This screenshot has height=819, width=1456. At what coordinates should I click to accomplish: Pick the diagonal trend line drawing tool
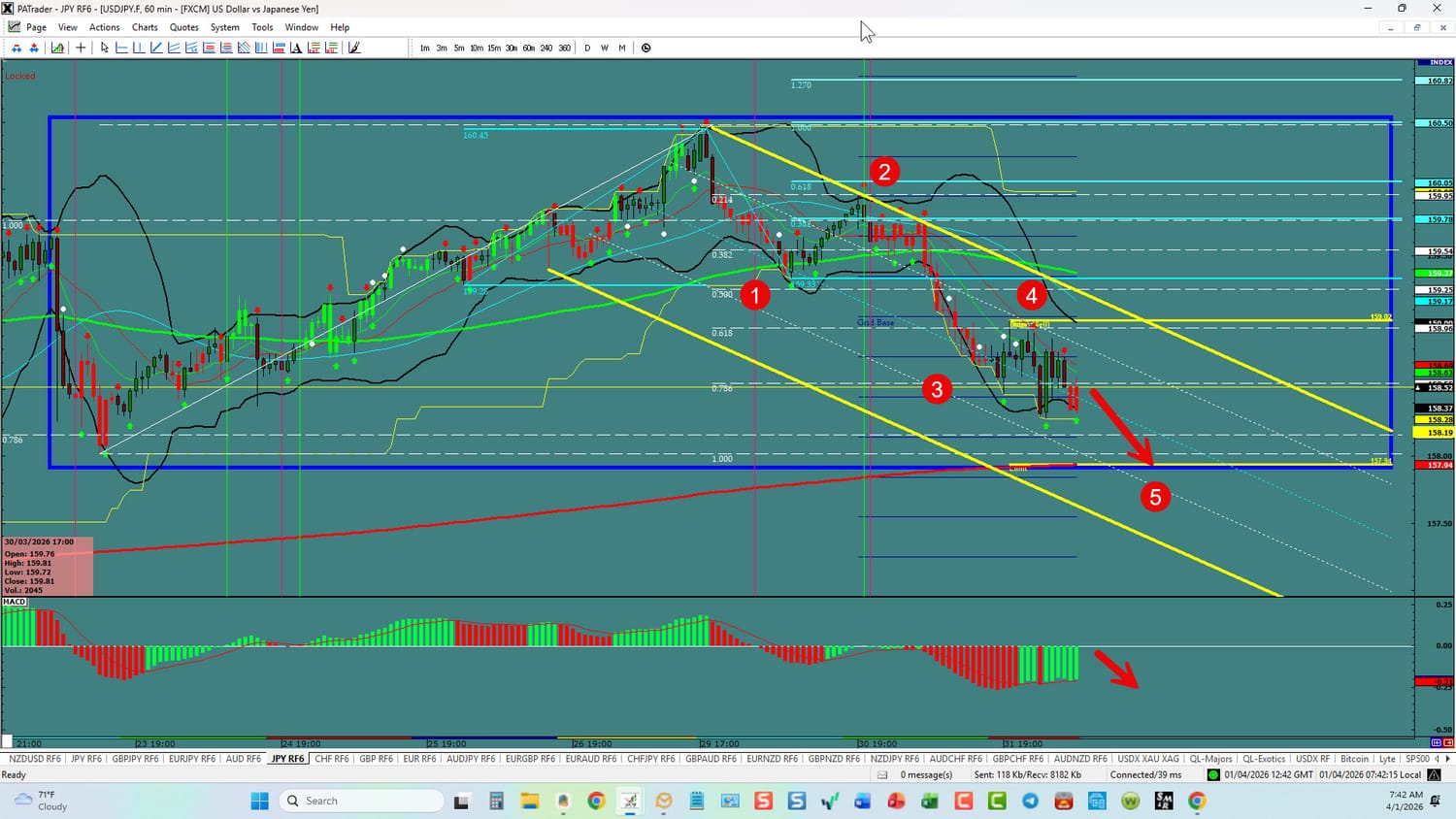(156, 48)
